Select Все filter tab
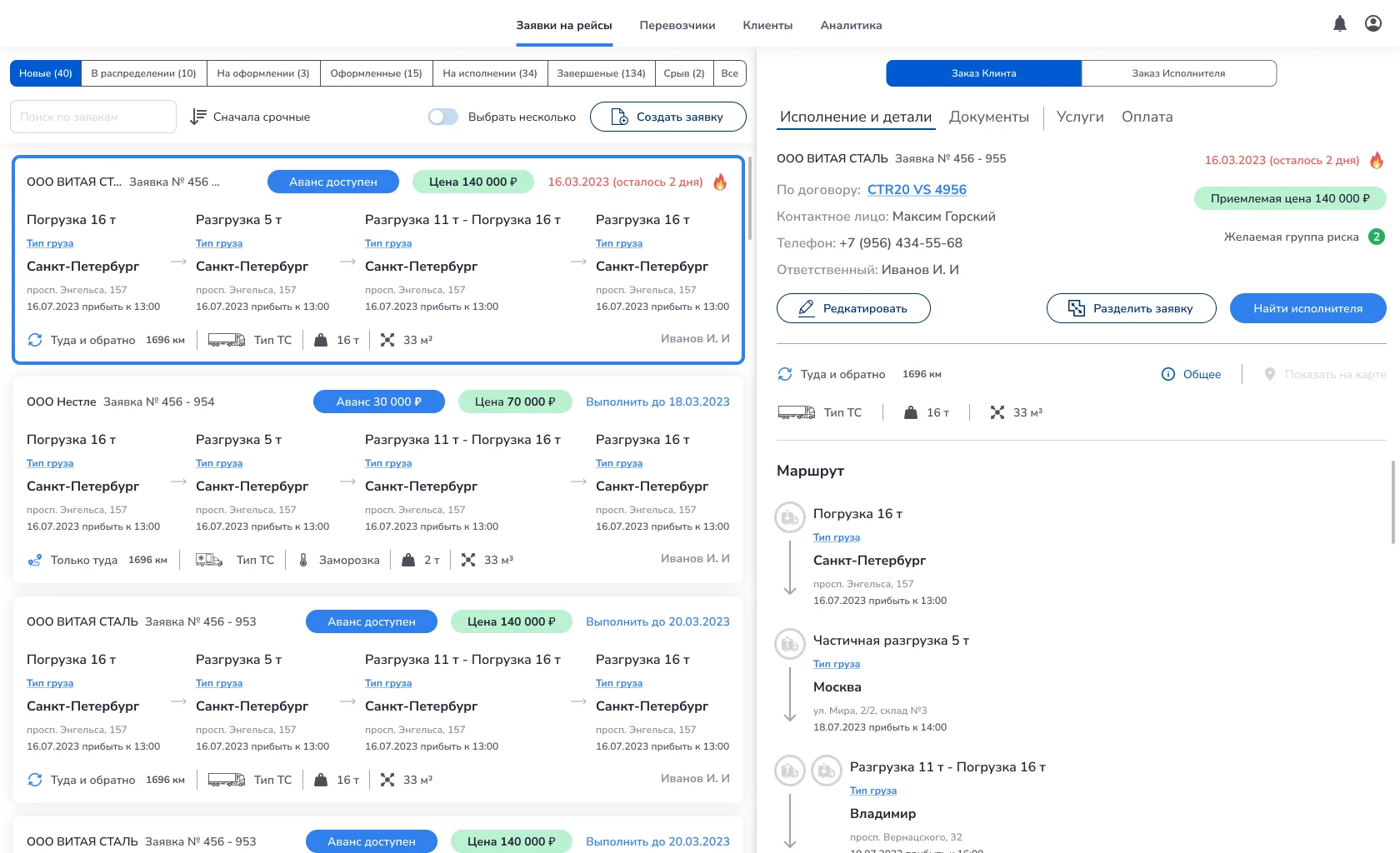Screen dimensions: 1400x853 [730, 73]
